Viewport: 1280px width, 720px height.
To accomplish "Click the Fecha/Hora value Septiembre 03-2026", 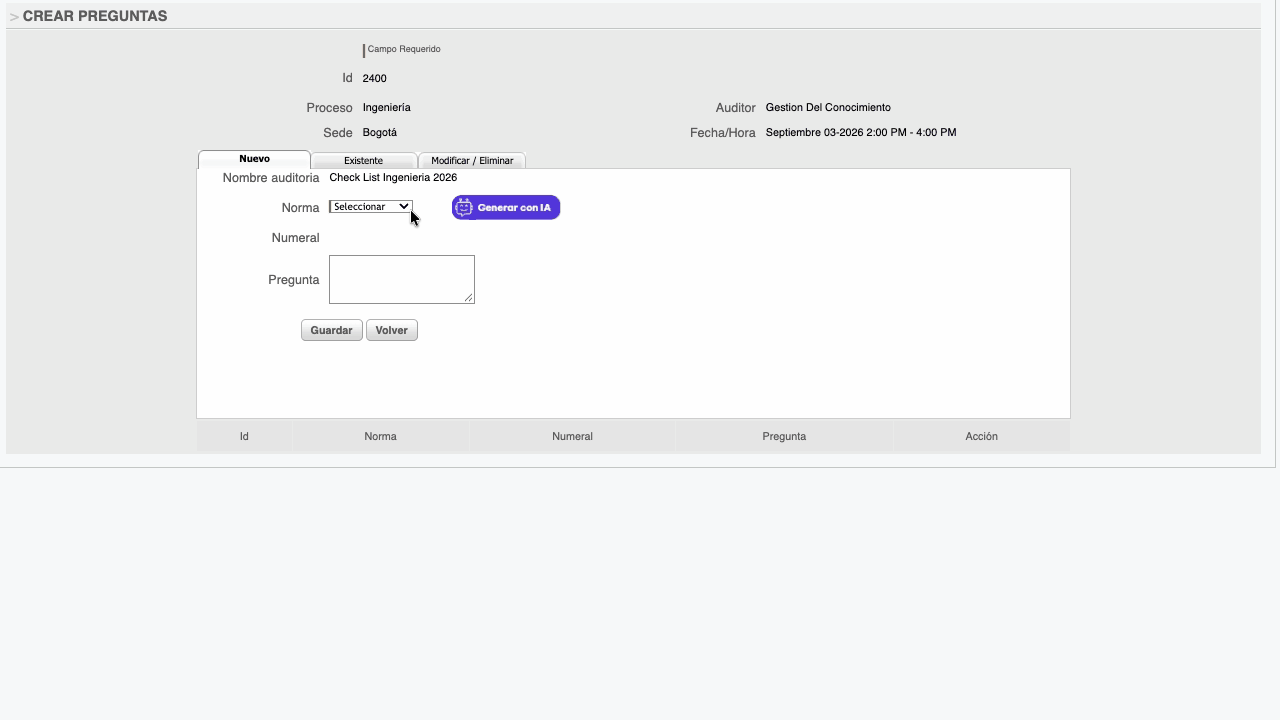I will pyautogui.click(x=861, y=133).
